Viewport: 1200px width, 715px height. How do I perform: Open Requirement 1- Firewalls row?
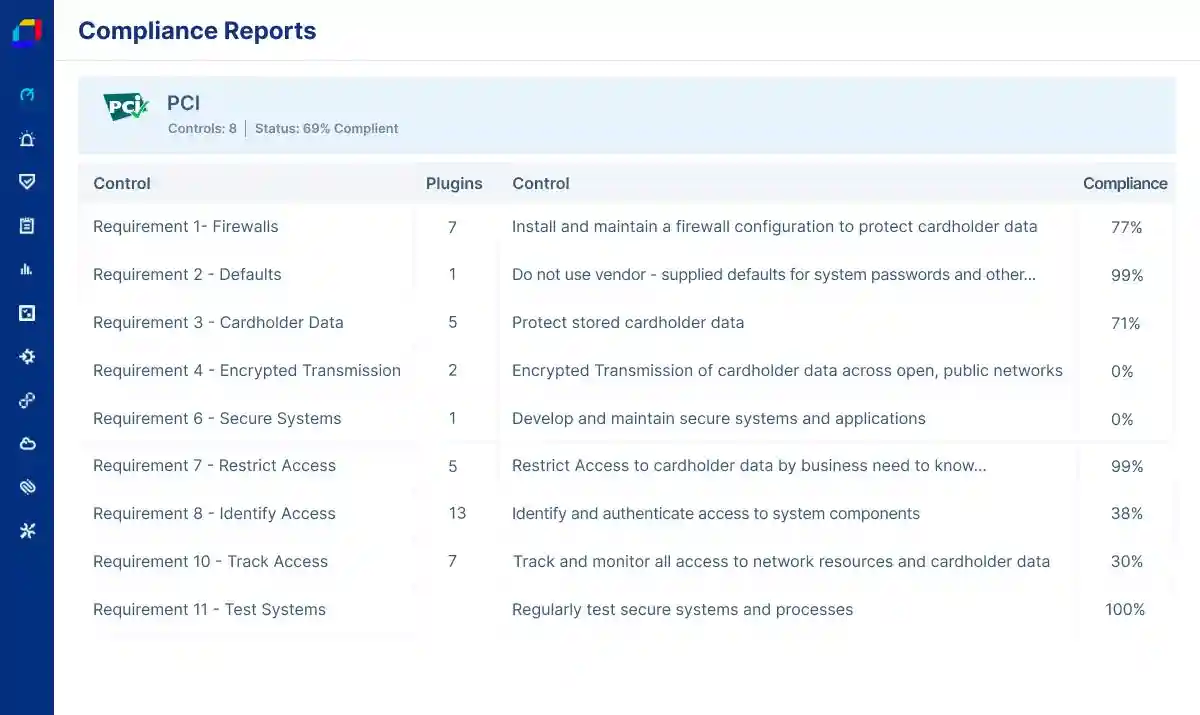(186, 227)
